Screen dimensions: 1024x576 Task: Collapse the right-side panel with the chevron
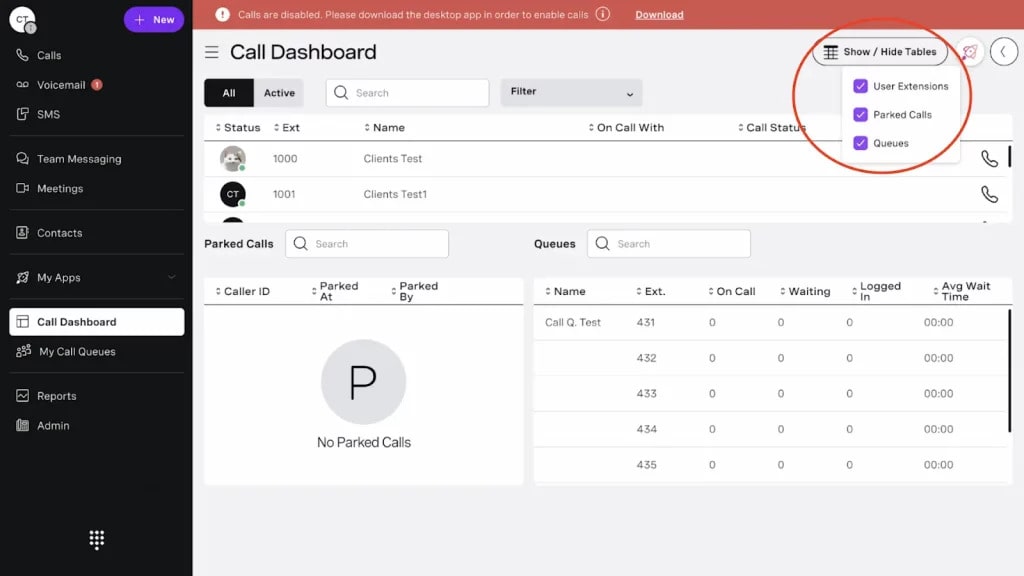(x=1004, y=51)
